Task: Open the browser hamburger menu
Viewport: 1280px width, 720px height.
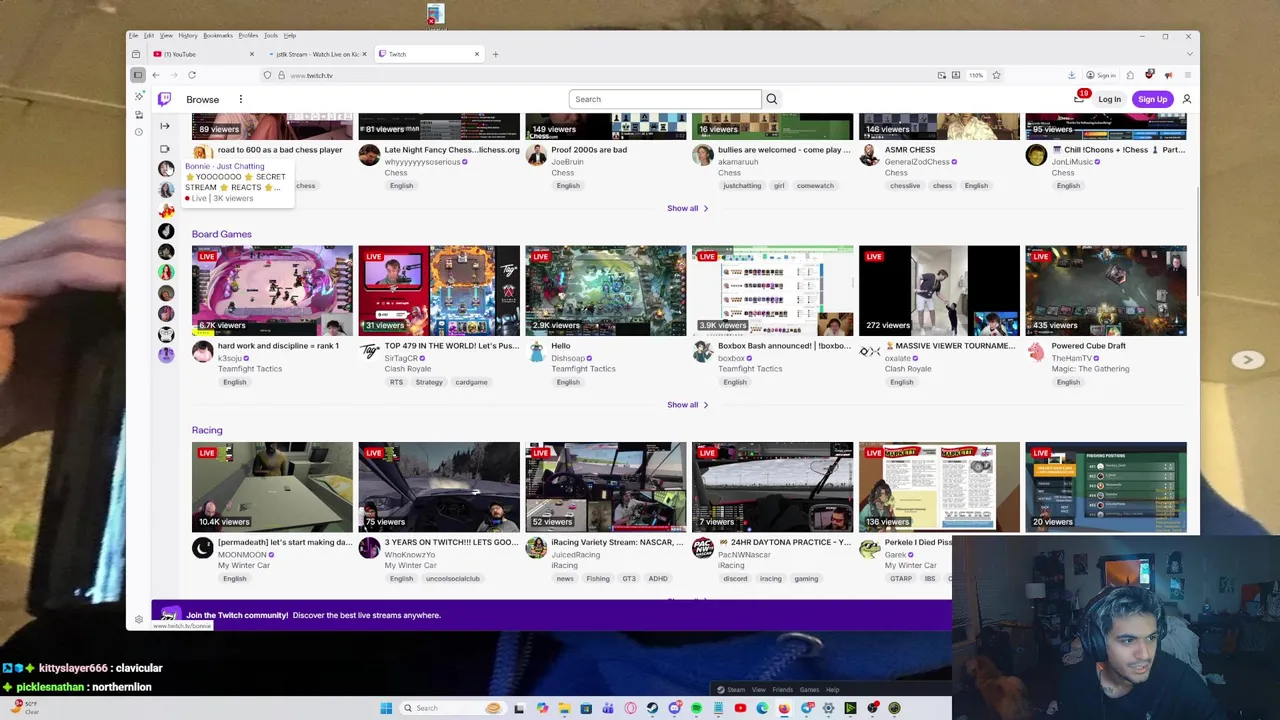Action: [1188, 75]
